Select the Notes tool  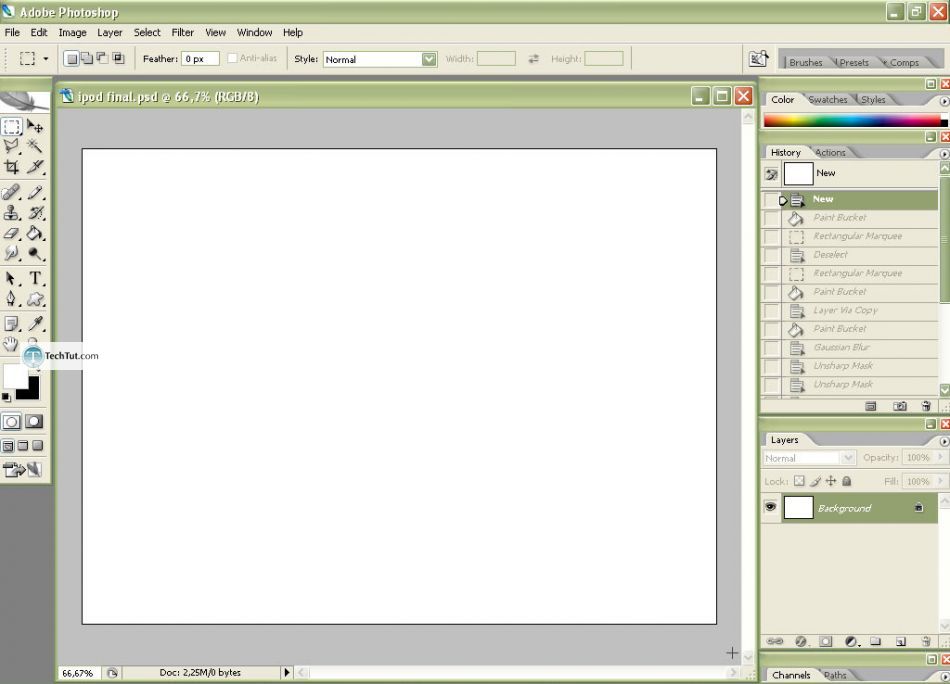pyautogui.click(x=12, y=324)
